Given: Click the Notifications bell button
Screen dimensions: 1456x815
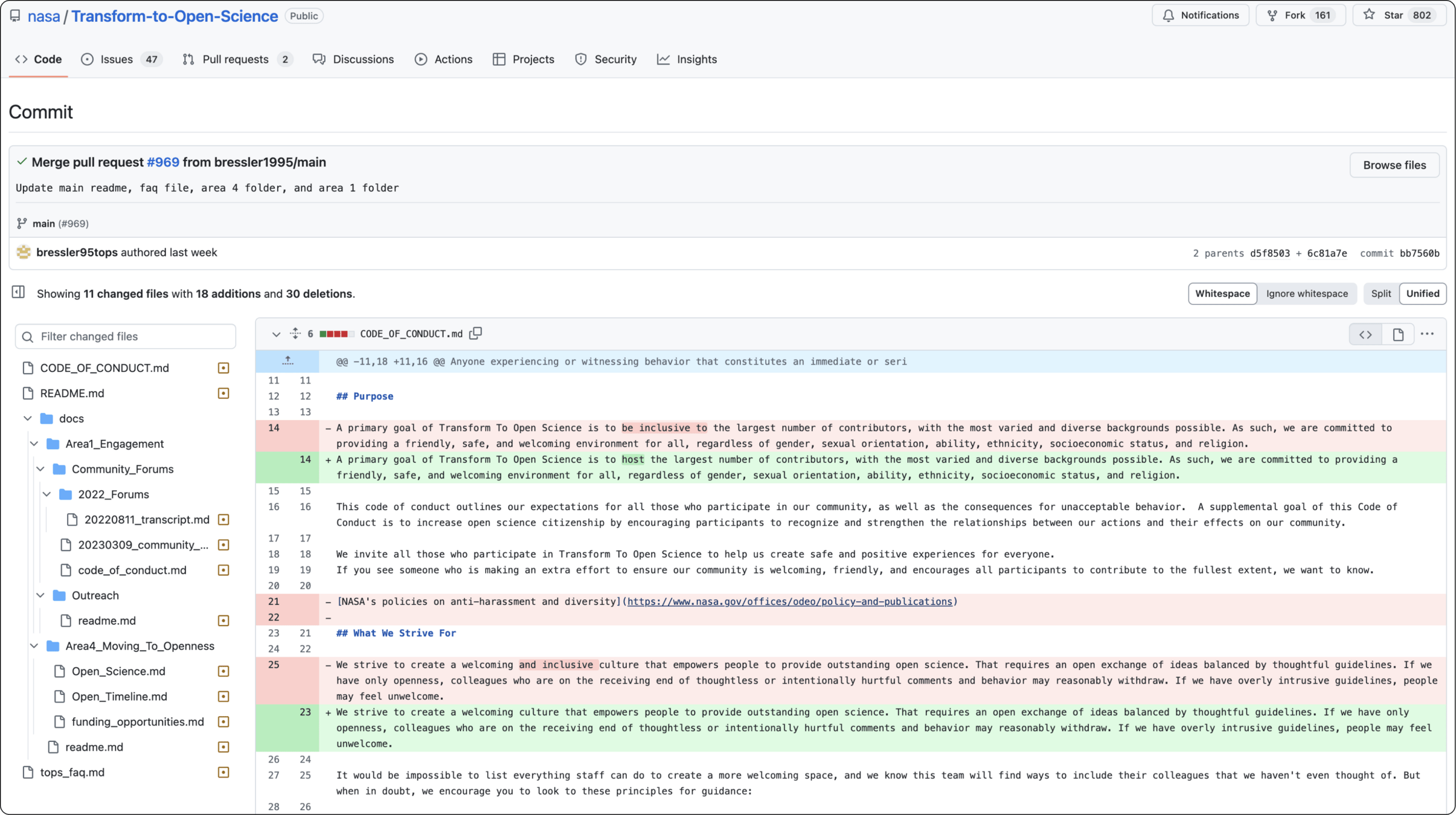Looking at the screenshot, I should click(1201, 16).
